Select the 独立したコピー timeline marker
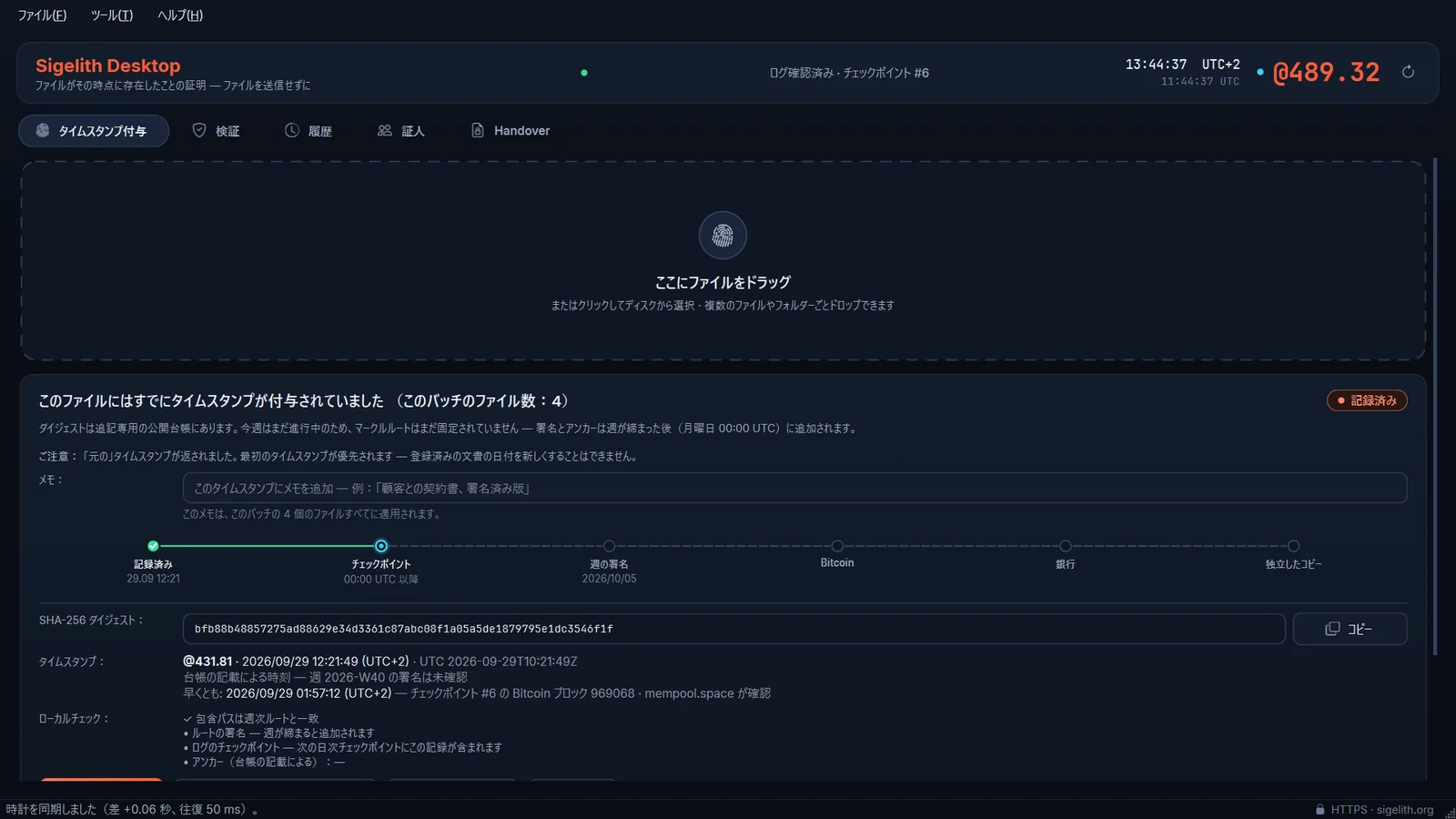The width and height of the screenshot is (1456, 819). click(x=1293, y=546)
